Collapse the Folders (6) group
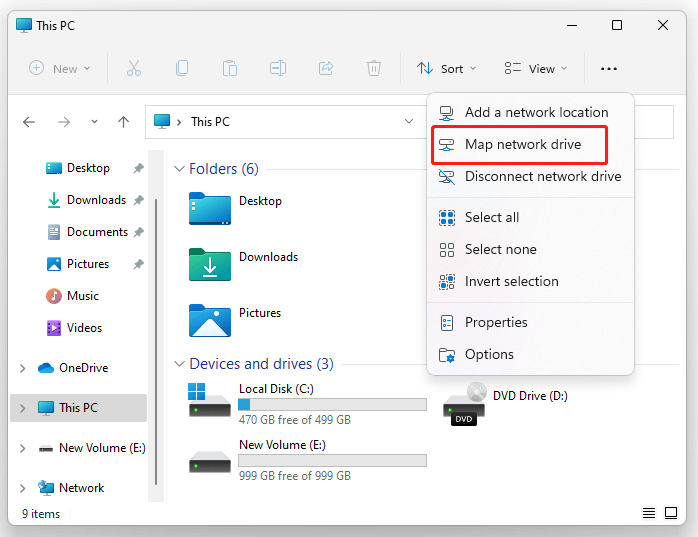This screenshot has width=698, height=537. [179, 169]
